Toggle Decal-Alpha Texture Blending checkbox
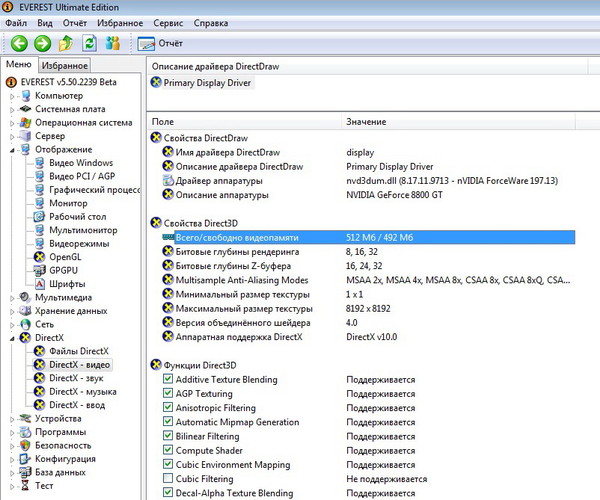 coord(168,492)
